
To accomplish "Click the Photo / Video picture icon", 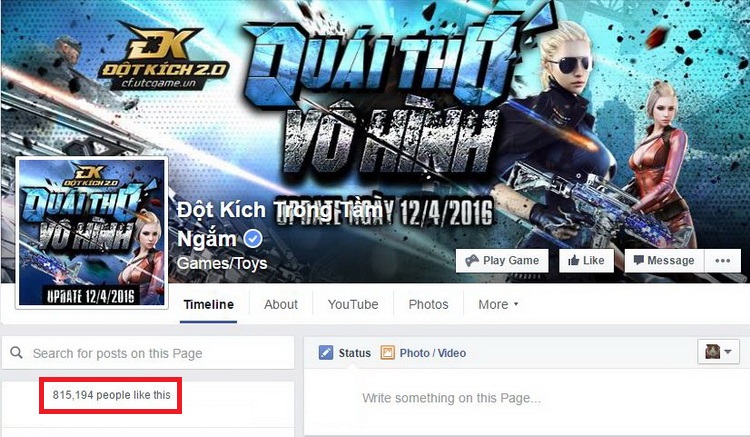I will 387,353.
